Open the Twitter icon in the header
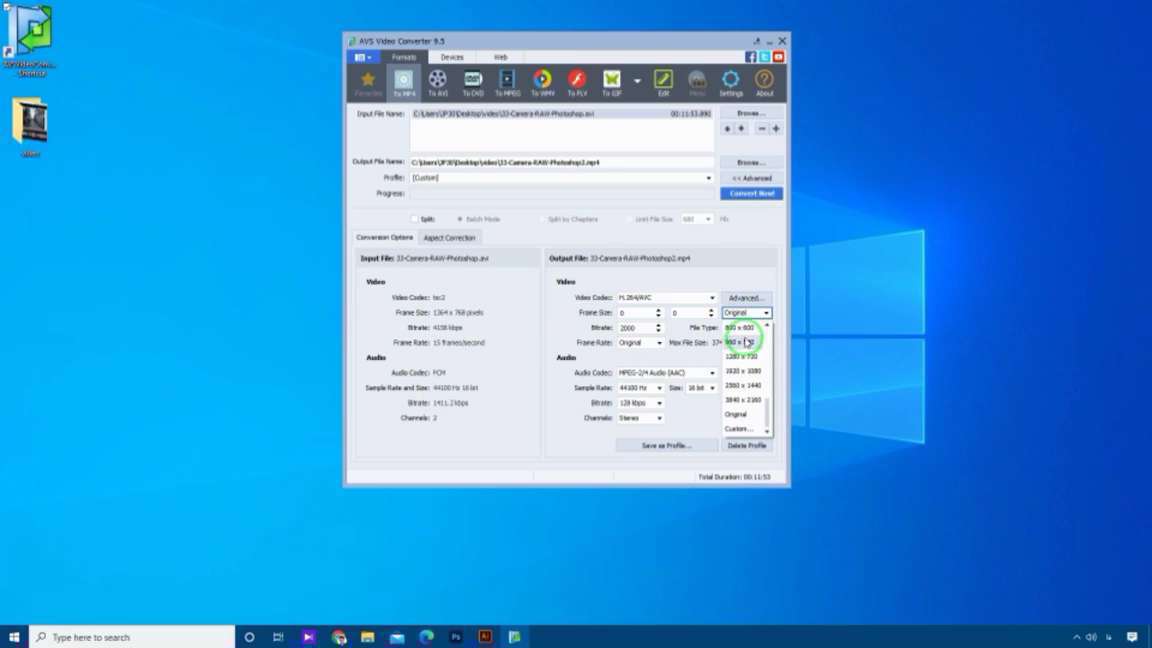Image resolution: width=1152 pixels, height=648 pixels. click(x=764, y=57)
